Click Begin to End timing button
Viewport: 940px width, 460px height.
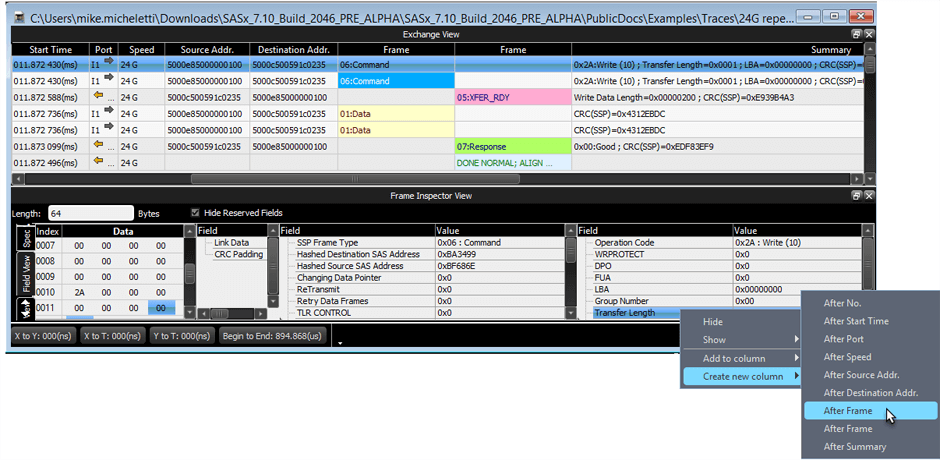point(274,336)
